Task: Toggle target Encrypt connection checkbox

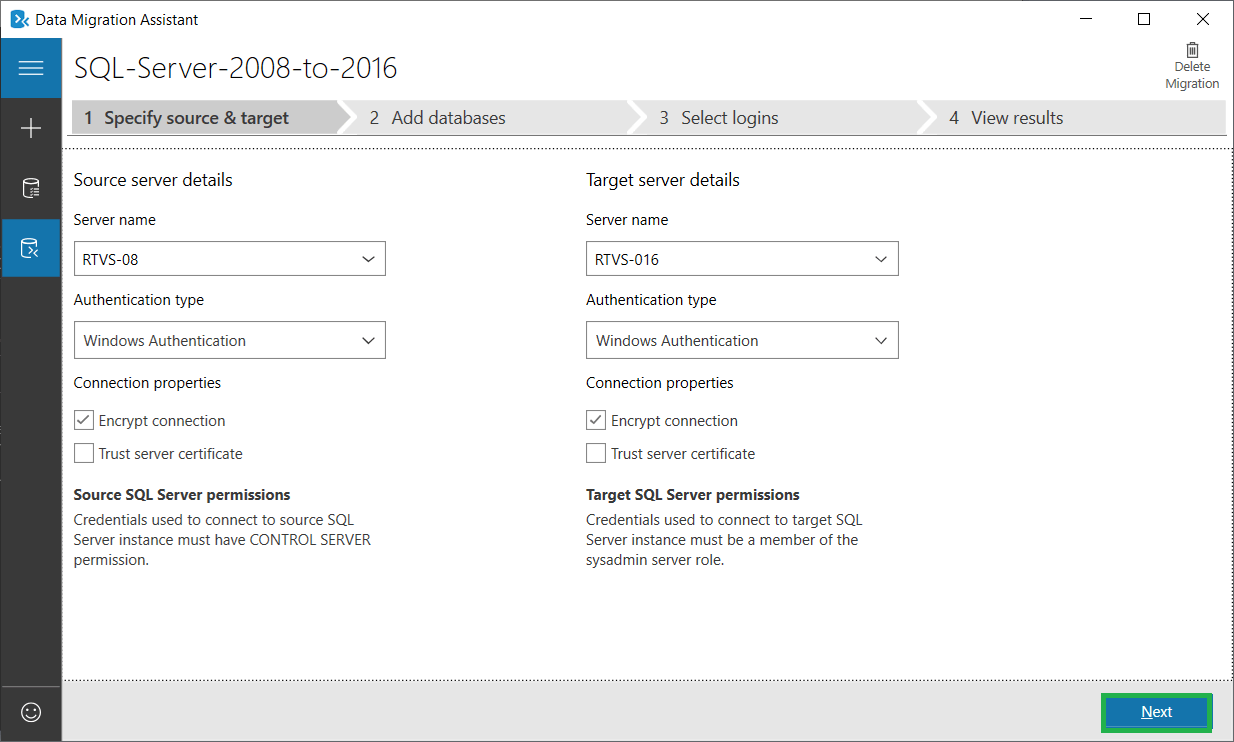Action: (596, 421)
